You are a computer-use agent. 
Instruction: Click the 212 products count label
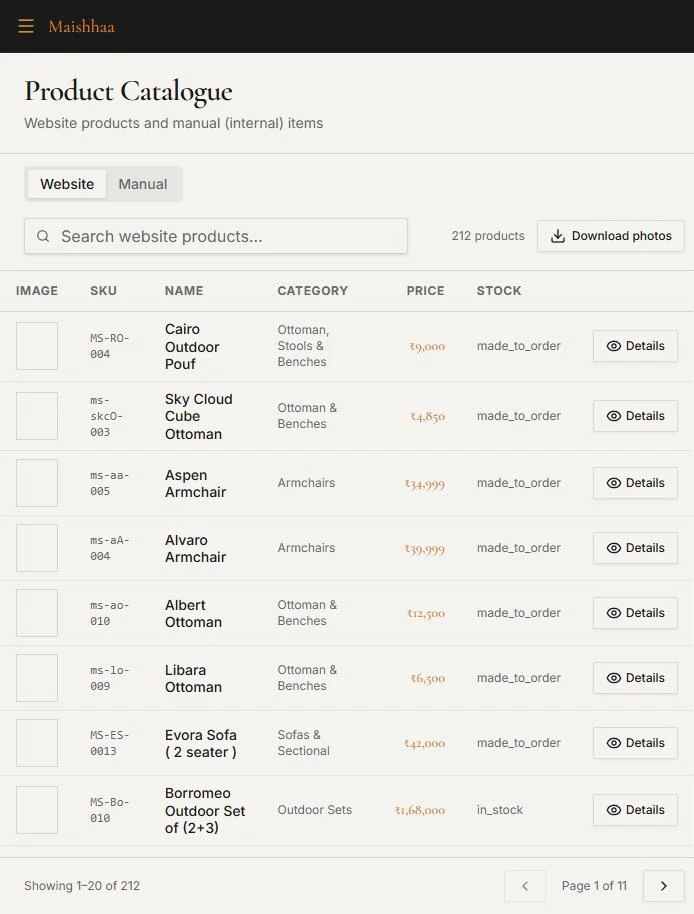[x=488, y=235]
